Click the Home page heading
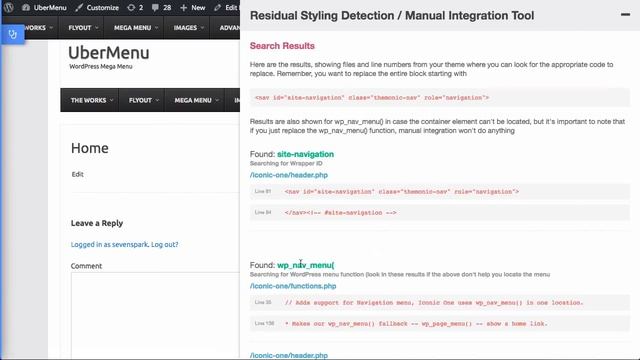Screen dimensions: 640x360 coord(90,148)
